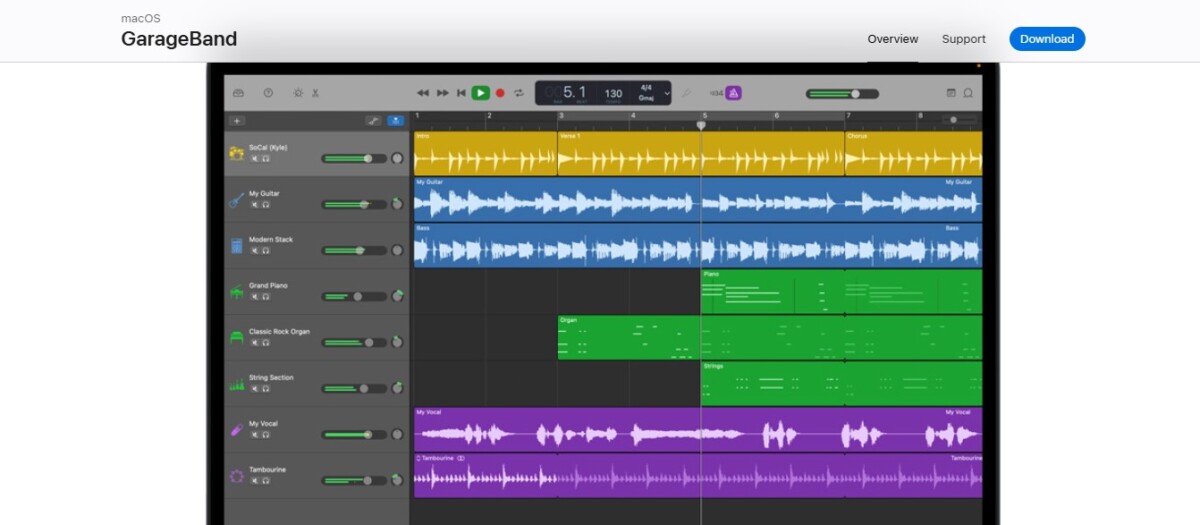Toggle the 1234 count-in button
Image resolution: width=1200 pixels, height=525 pixels.
tap(716, 93)
